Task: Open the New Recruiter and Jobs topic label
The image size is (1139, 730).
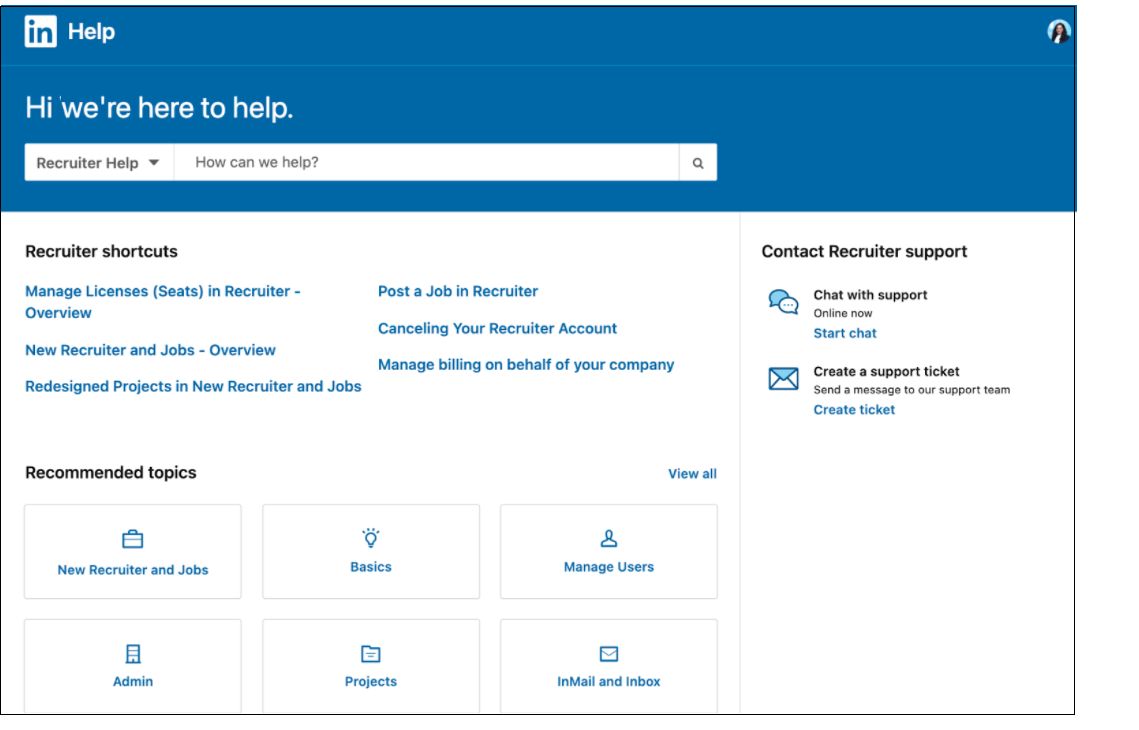Action: [133, 570]
